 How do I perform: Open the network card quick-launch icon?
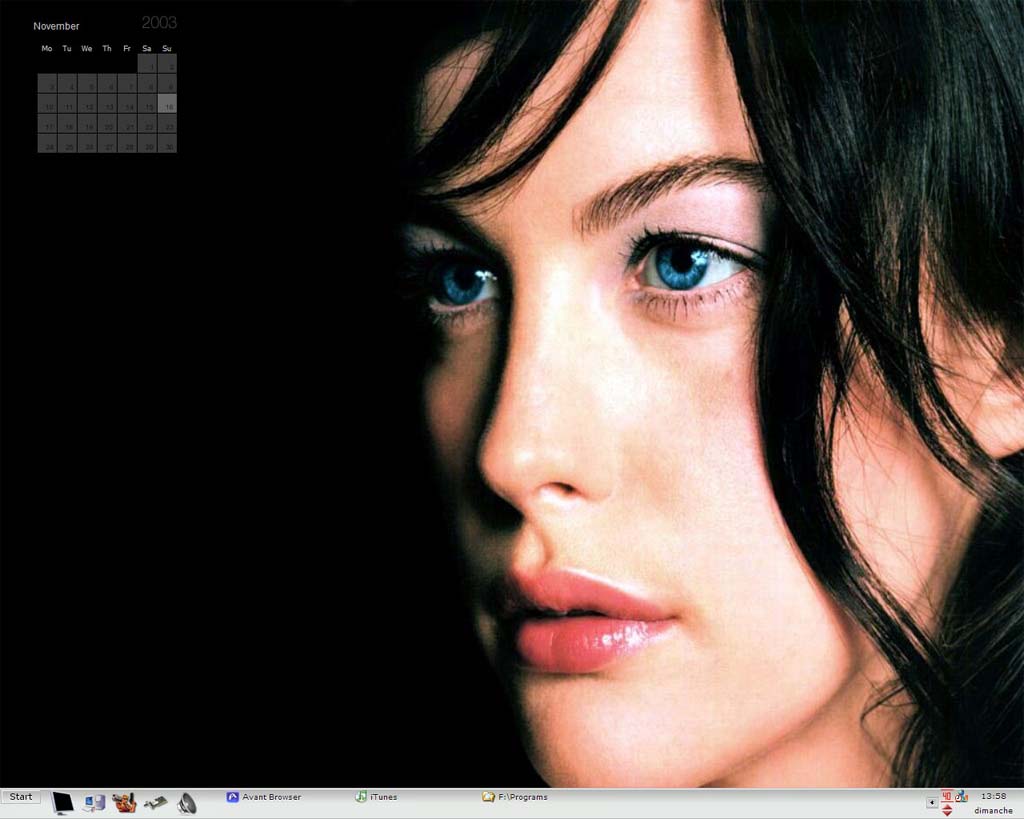[155, 803]
